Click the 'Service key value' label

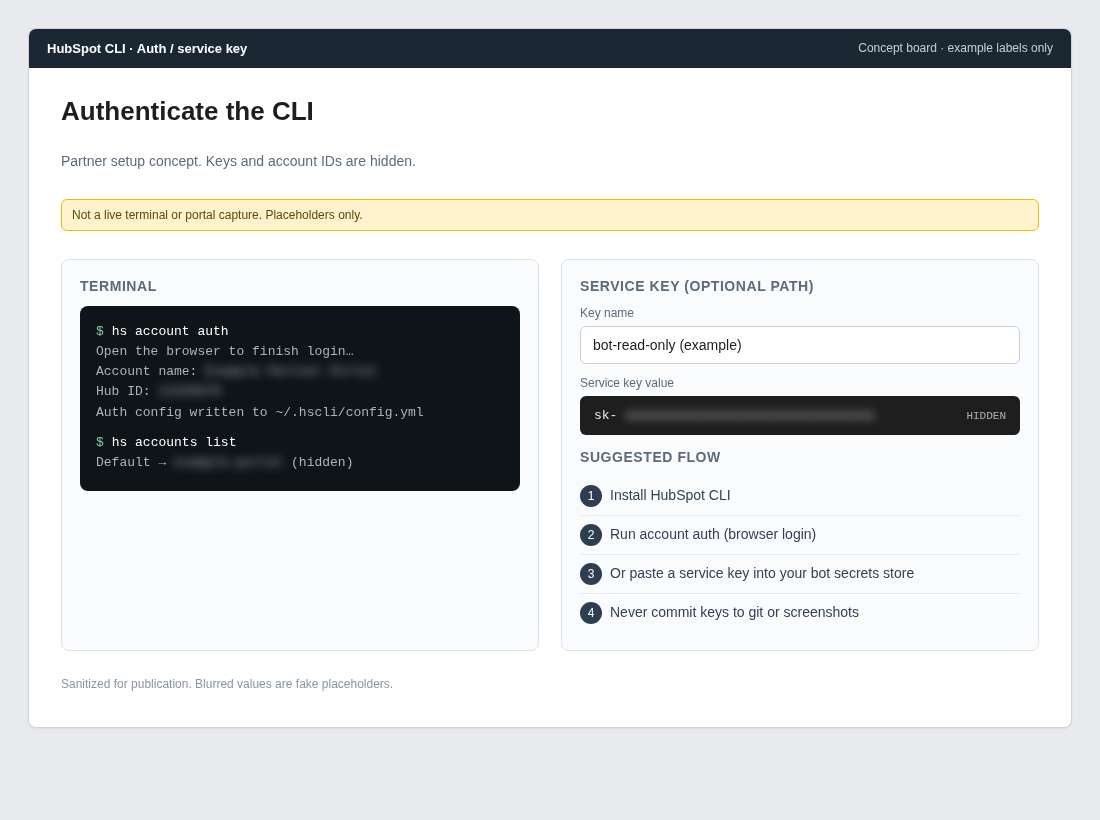point(626,383)
